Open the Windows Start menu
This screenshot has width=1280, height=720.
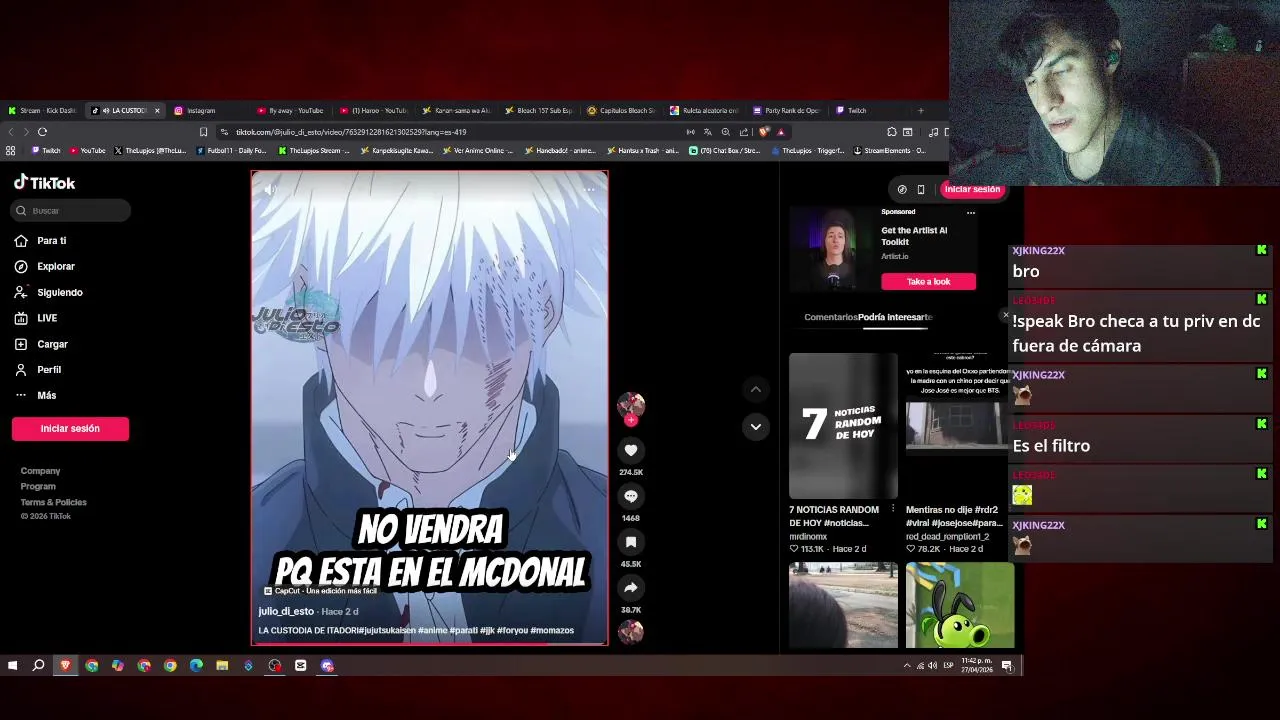(x=13, y=666)
